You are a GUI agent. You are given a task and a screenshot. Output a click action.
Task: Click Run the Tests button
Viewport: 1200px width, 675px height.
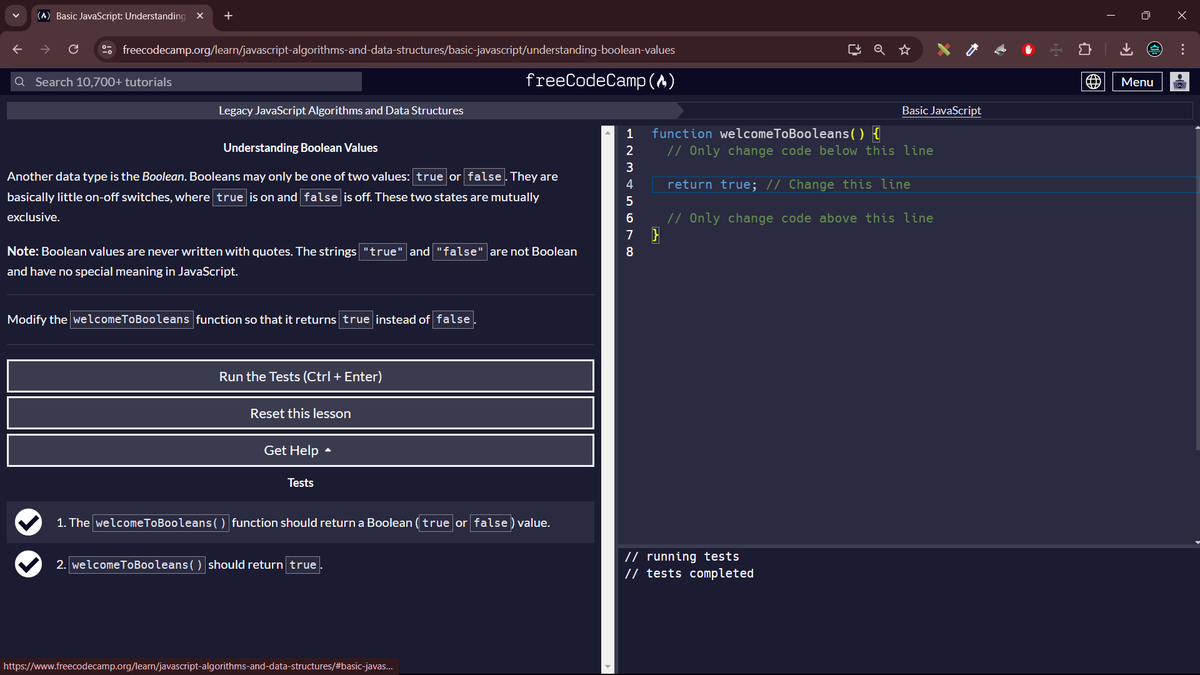pos(300,376)
